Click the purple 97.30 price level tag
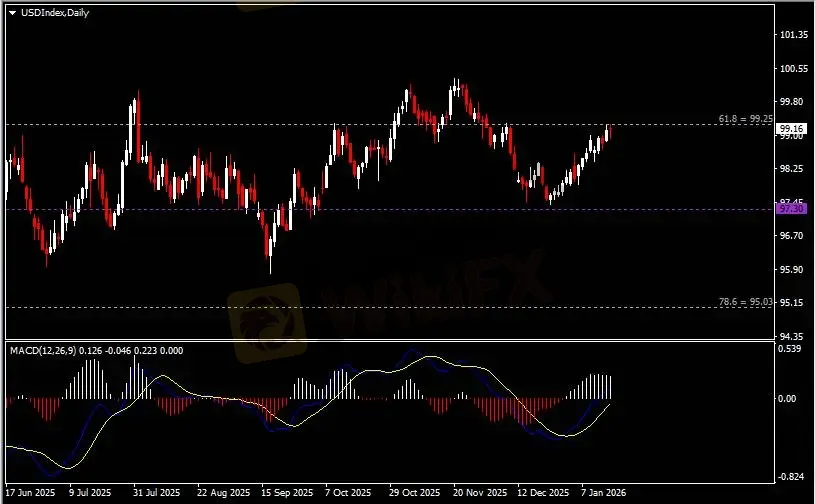Image resolution: width=815 pixels, height=504 pixels. coord(790,209)
